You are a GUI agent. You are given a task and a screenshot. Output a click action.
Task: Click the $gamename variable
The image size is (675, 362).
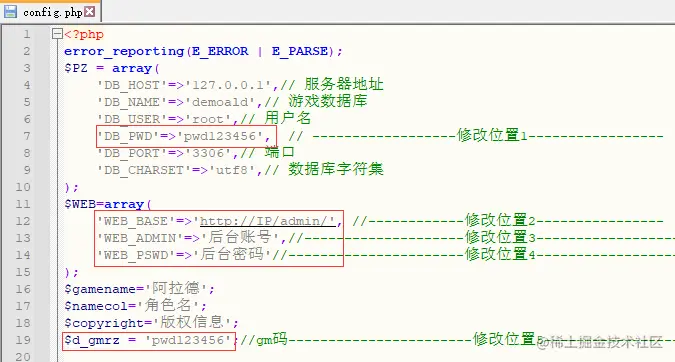click(100, 289)
